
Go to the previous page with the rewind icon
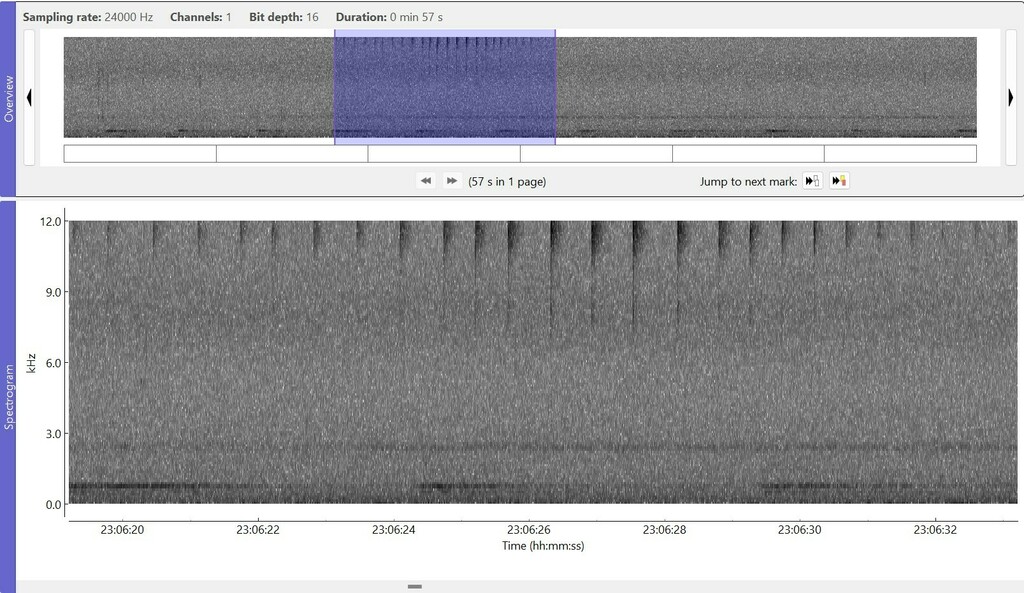426,180
